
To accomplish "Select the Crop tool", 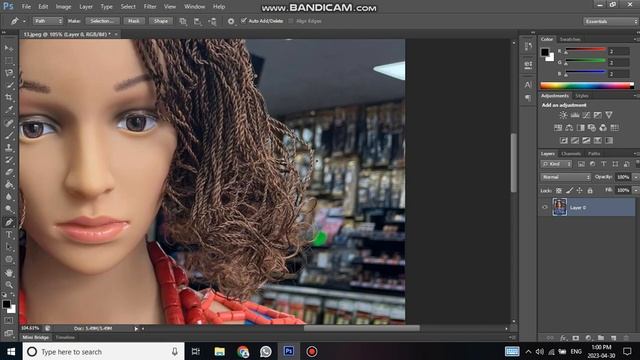I will coord(9,98).
